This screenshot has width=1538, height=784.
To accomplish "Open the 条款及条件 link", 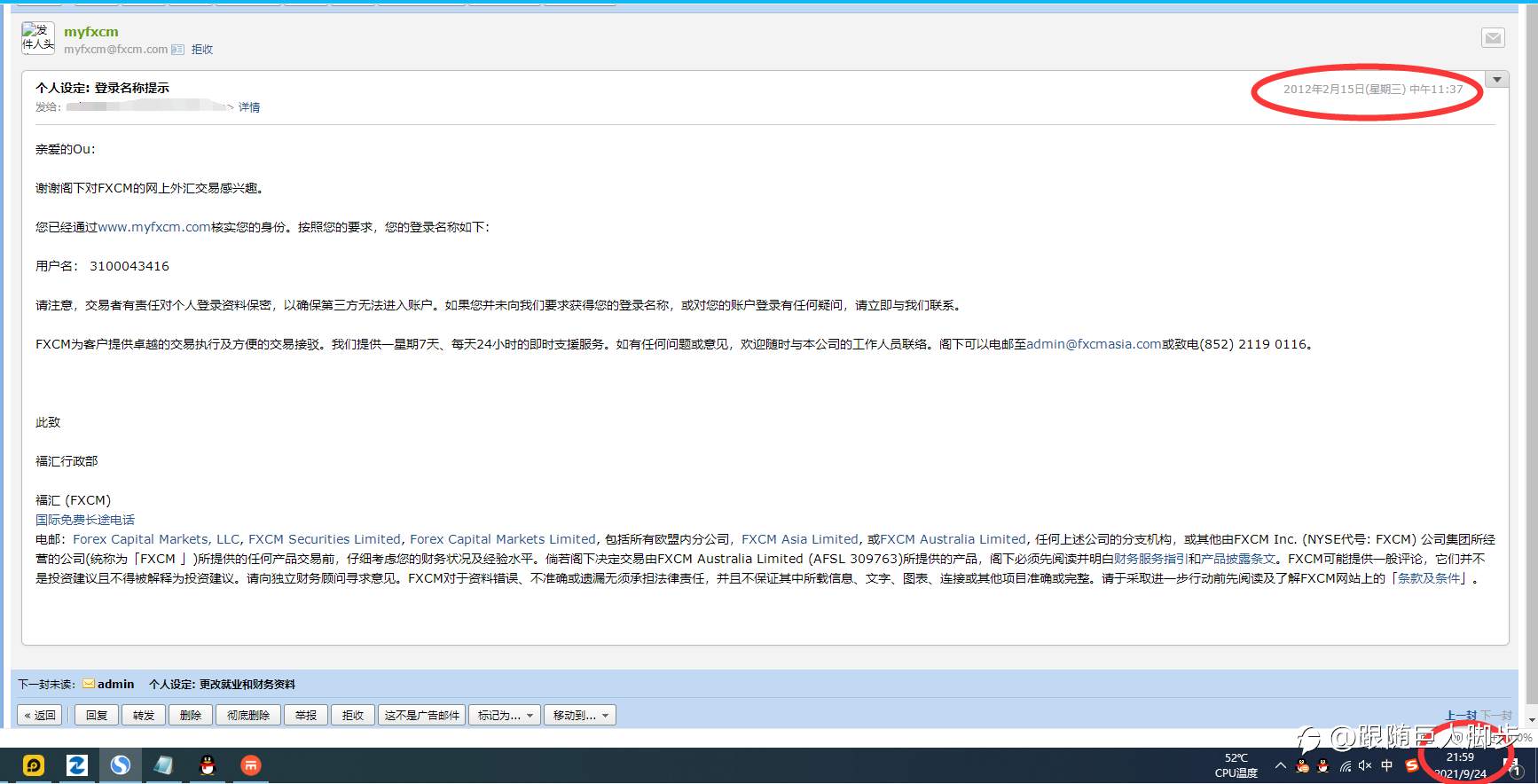I will pyautogui.click(x=1429, y=578).
